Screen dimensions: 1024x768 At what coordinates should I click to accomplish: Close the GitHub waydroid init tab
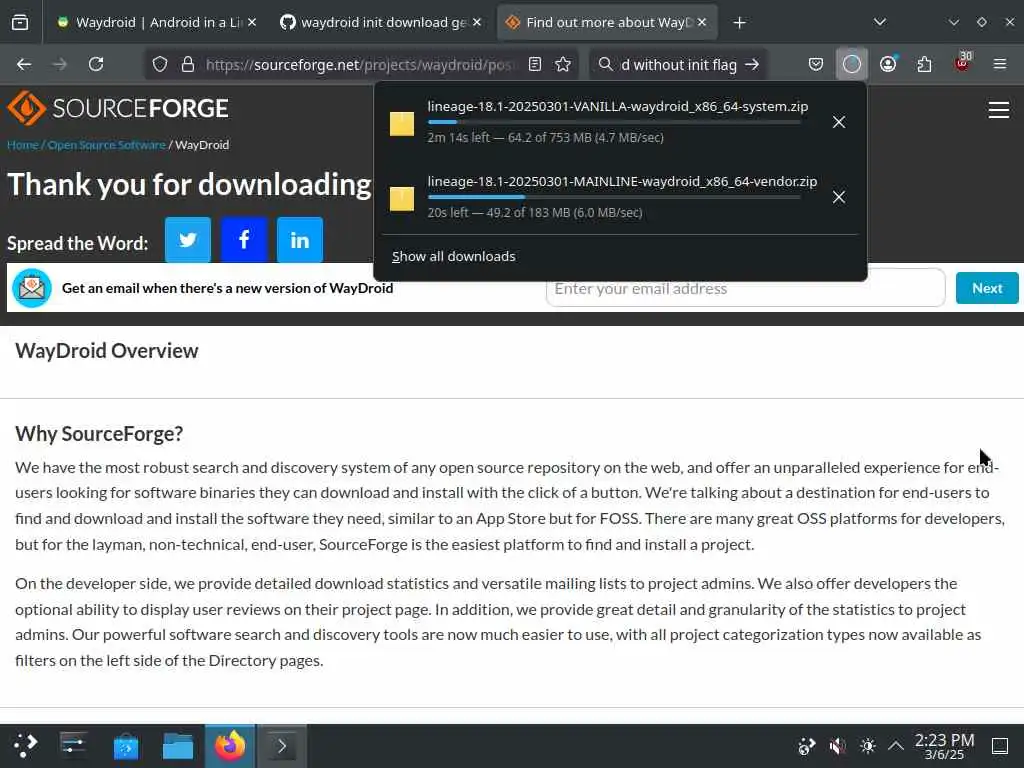pyautogui.click(x=477, y=23)
